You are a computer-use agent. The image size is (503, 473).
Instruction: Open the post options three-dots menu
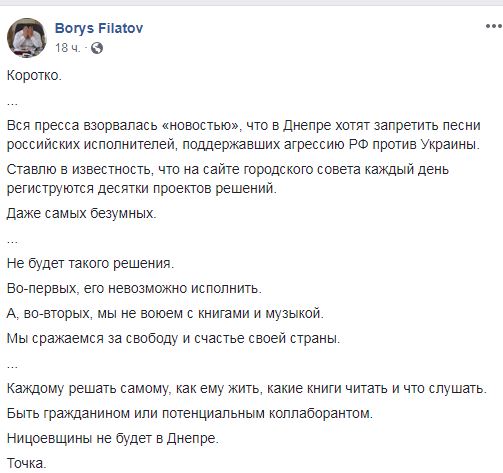click(x=494, y=26)
